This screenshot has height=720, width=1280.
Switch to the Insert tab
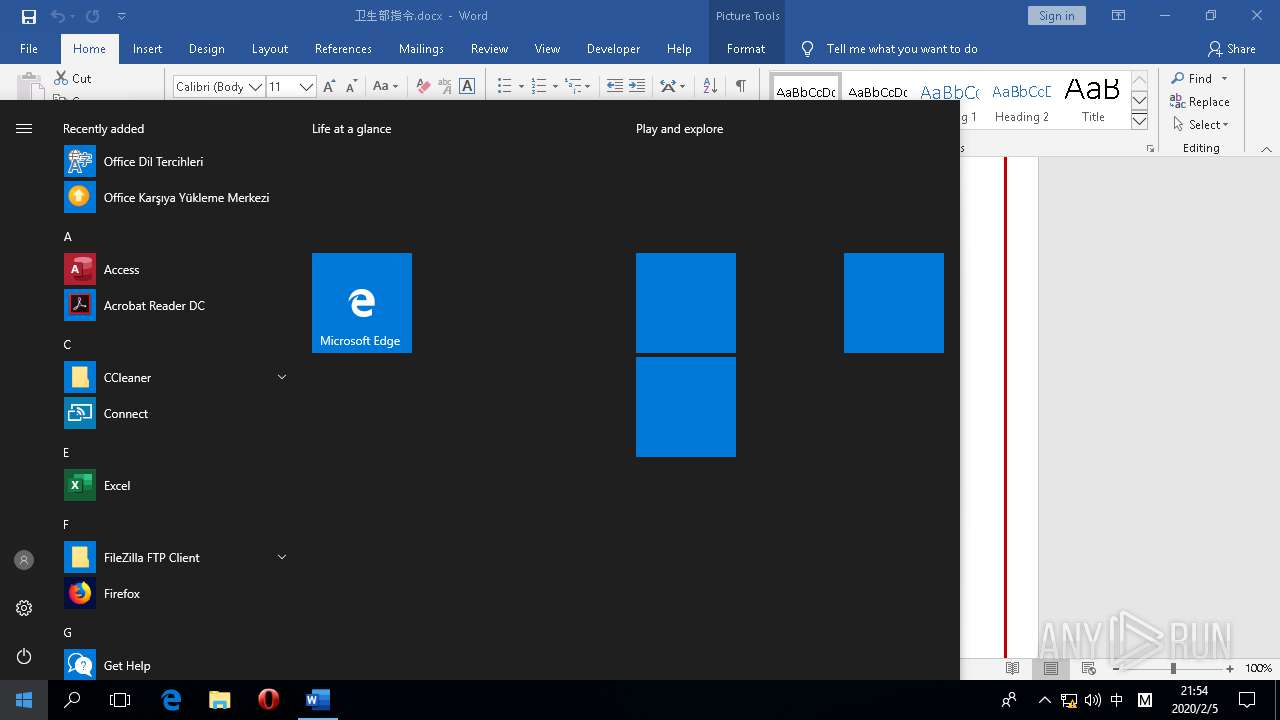147,49
